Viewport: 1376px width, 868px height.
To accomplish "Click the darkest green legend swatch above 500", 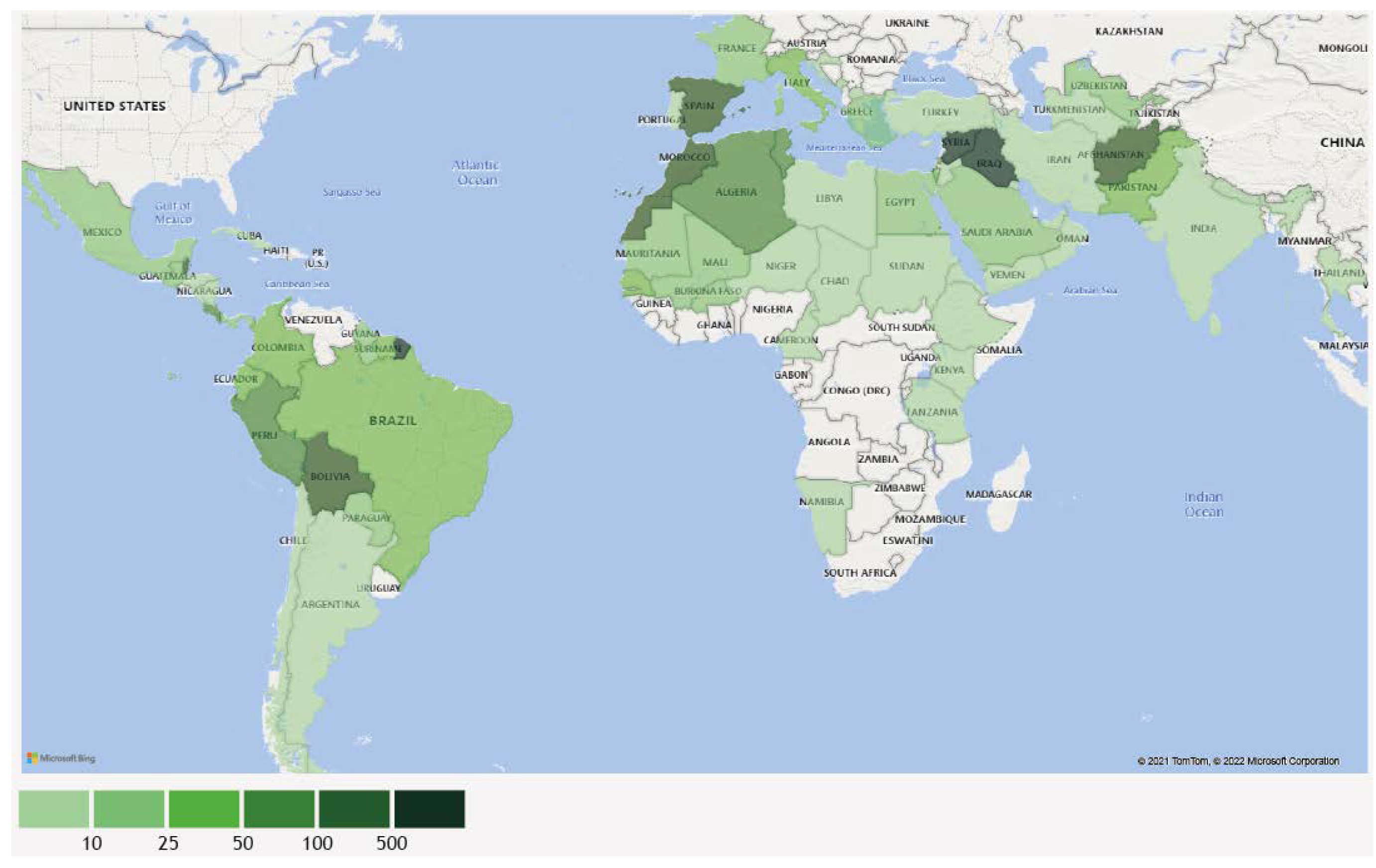I will (429, 809).
